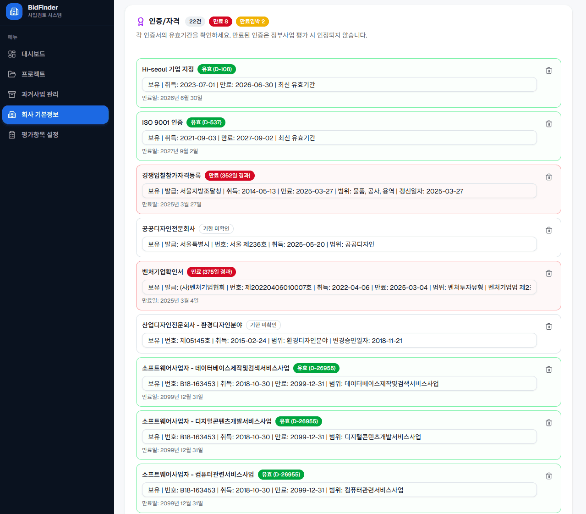Screen dimensions: 586x514
Task: Click the BidFinder logo icon
Action: (x=14, y=11)
